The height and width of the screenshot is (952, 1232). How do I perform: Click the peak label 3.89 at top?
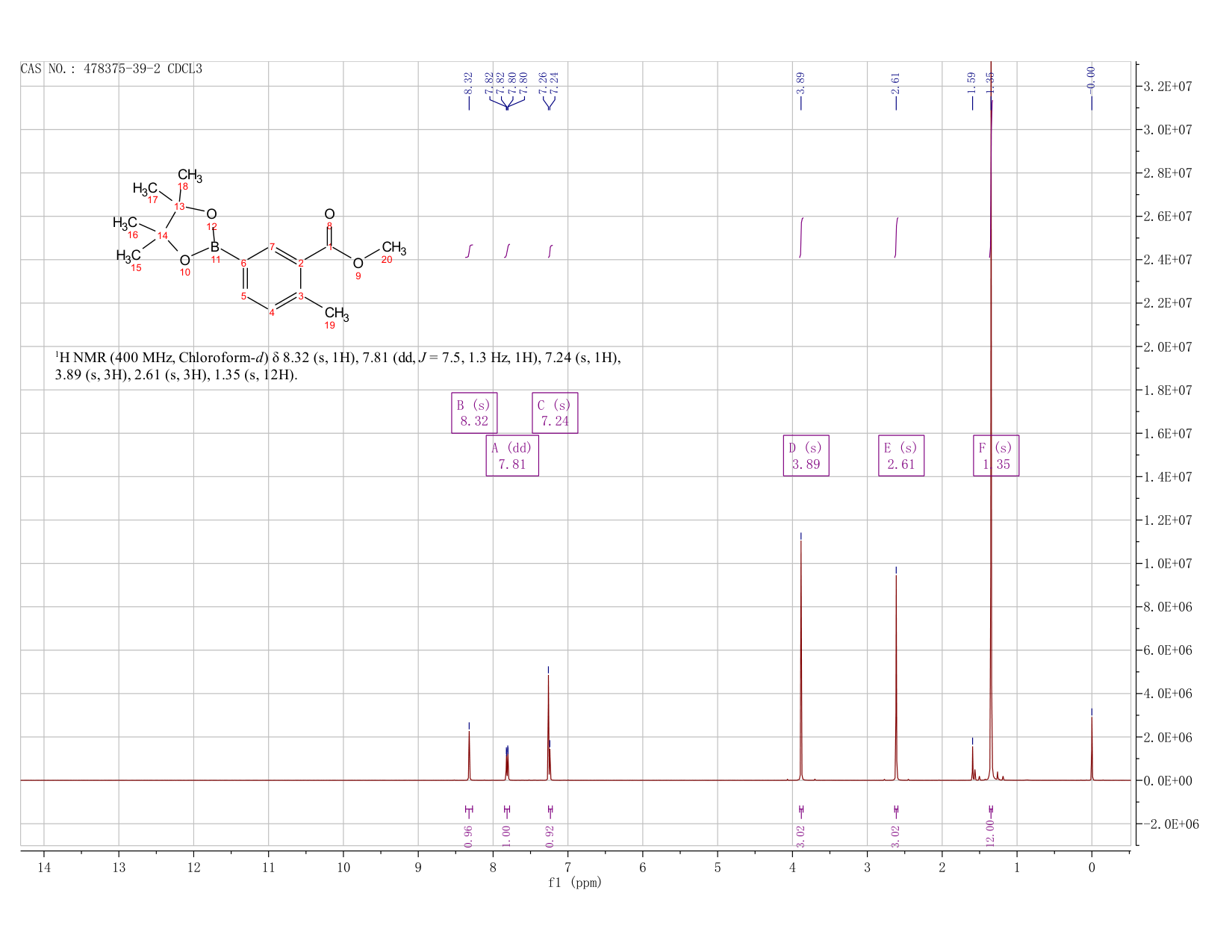800,83
